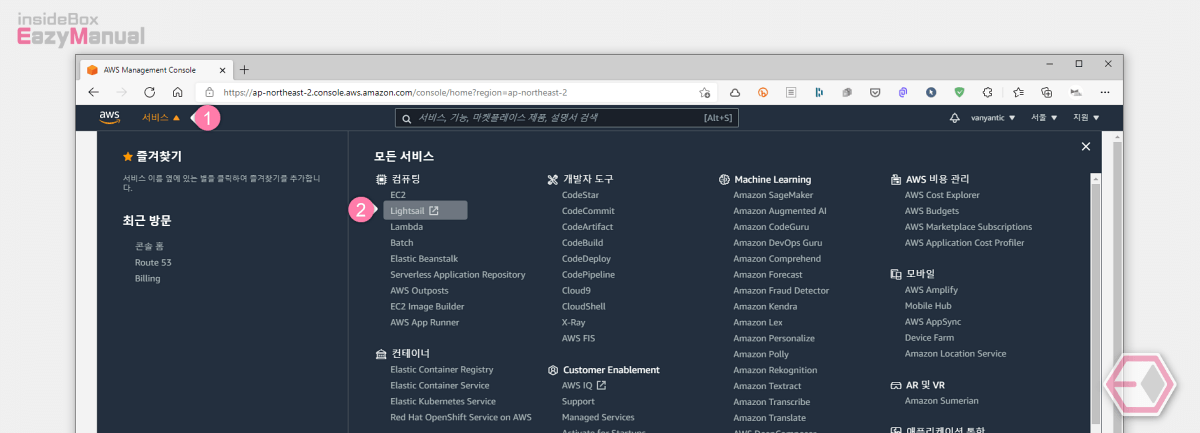Open Amazon SageMaker

(773, 195)
